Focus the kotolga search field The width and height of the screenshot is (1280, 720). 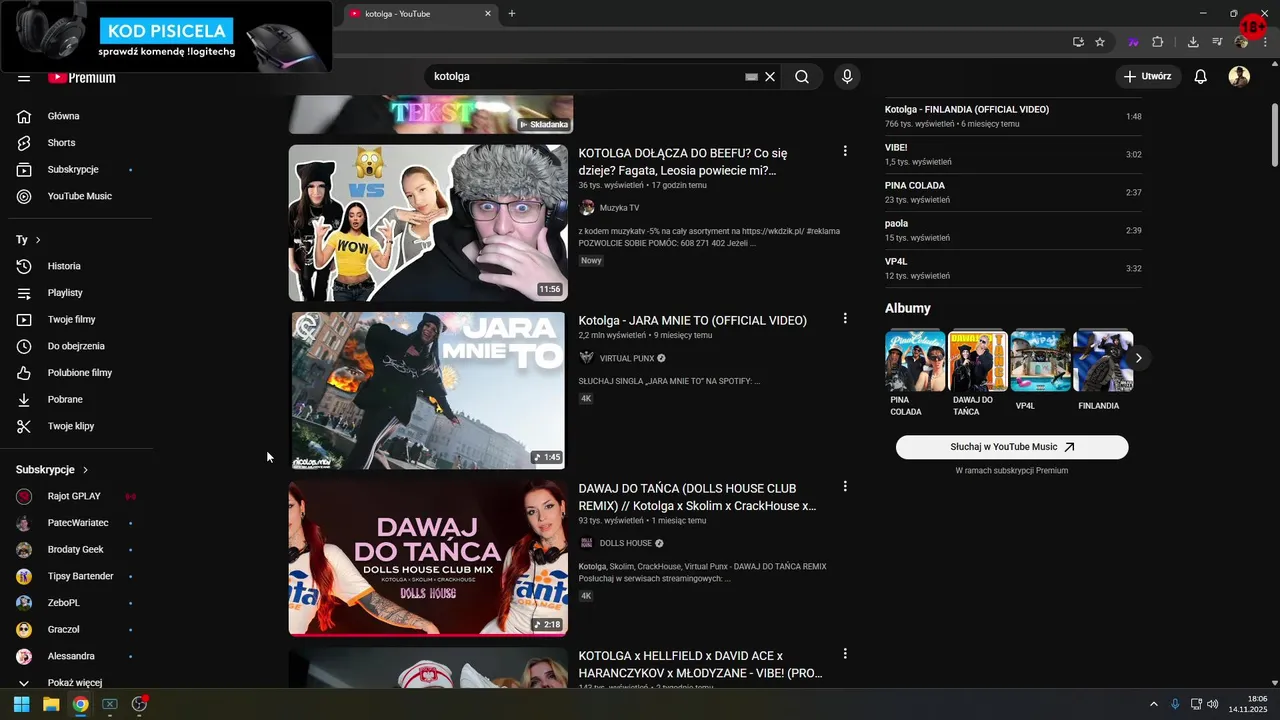(x=585, y=76)
